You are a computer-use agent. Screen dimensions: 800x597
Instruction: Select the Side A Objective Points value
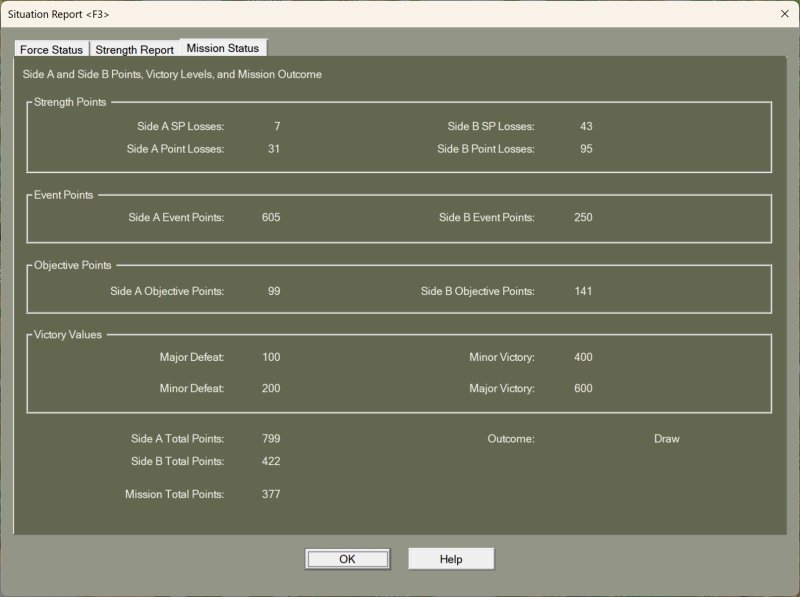pos(273,291)
